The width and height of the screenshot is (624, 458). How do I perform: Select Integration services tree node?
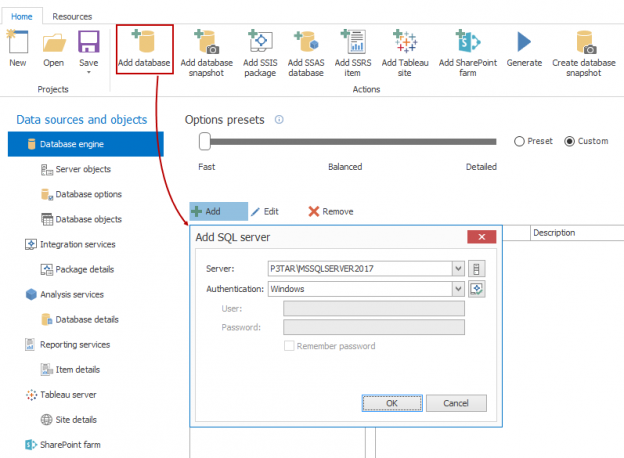[x=70, y=244]
